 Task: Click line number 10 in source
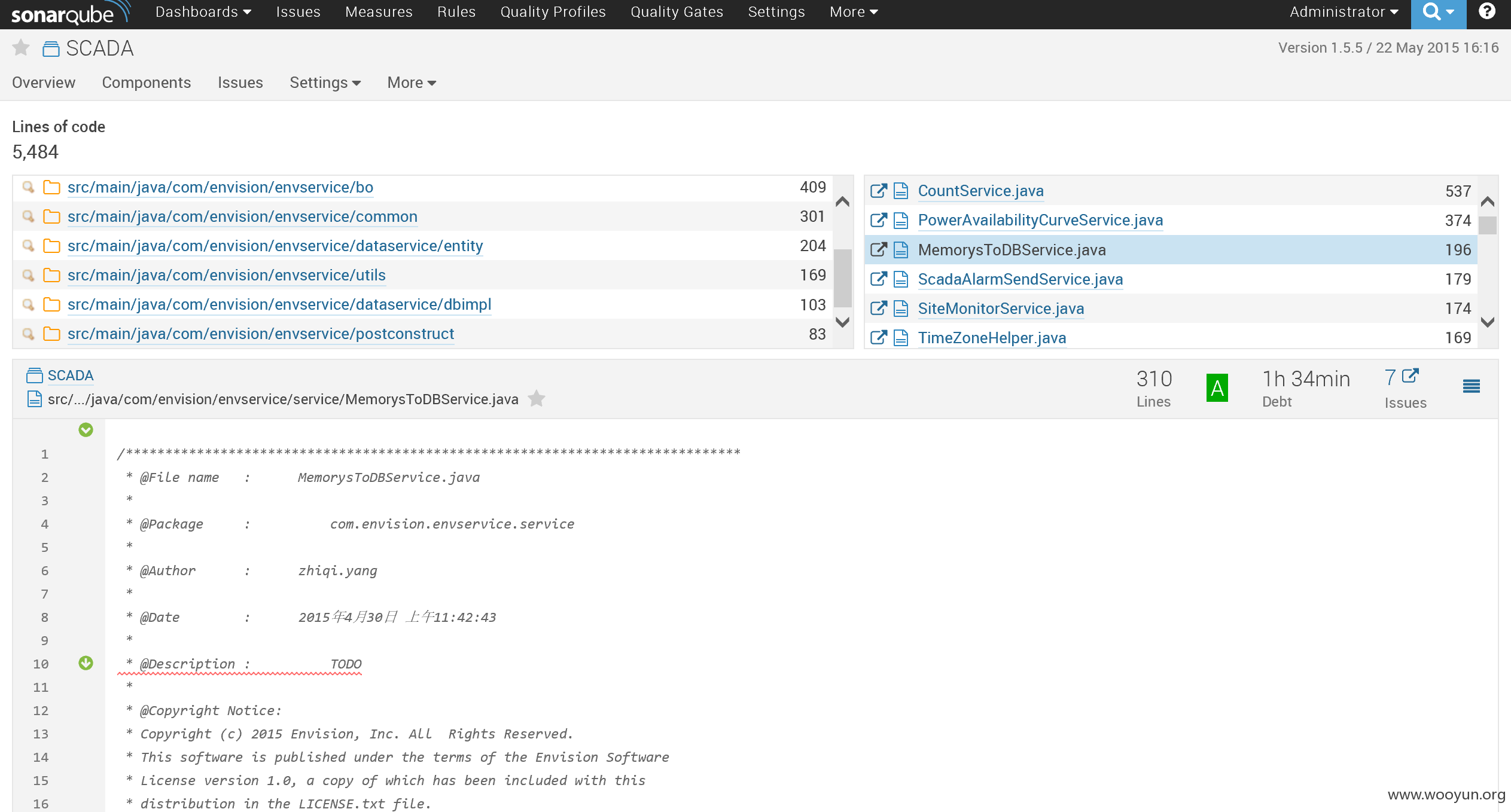point(41,664)
